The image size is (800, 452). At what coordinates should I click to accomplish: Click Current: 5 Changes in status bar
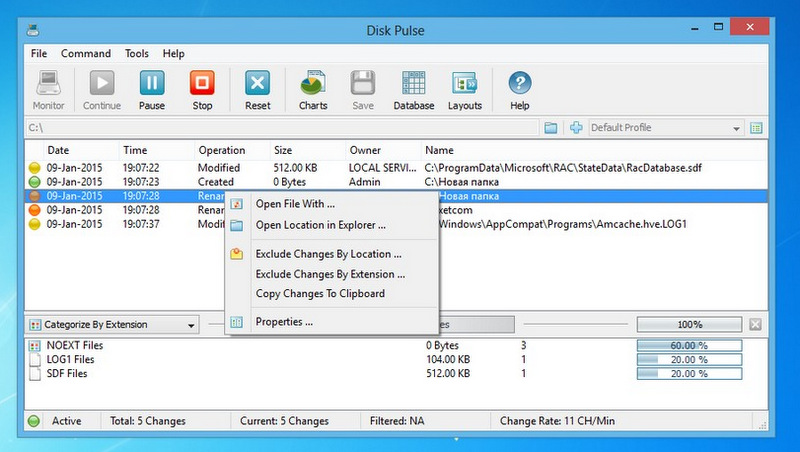click(284, 421)
